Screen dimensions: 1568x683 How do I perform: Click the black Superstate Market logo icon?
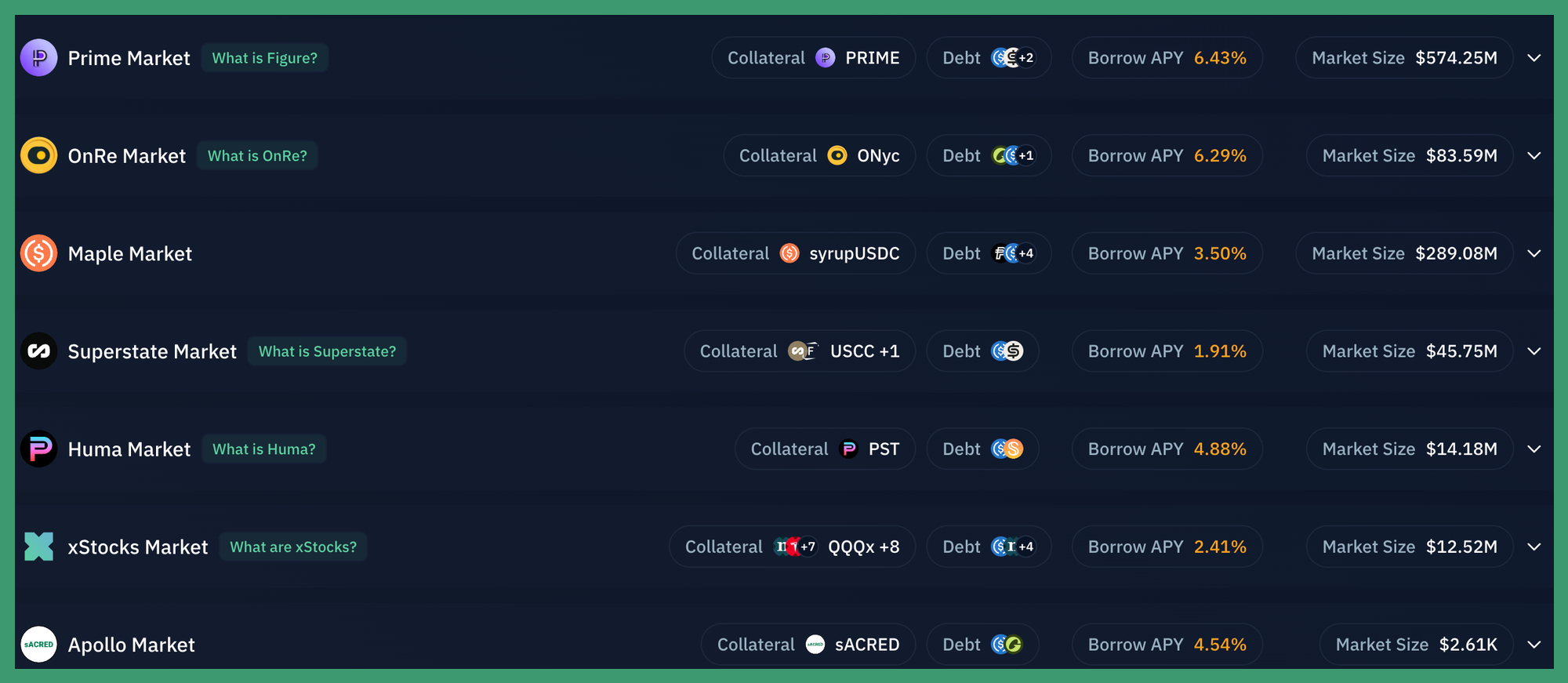pyautogui.click(x=38, y=351)
